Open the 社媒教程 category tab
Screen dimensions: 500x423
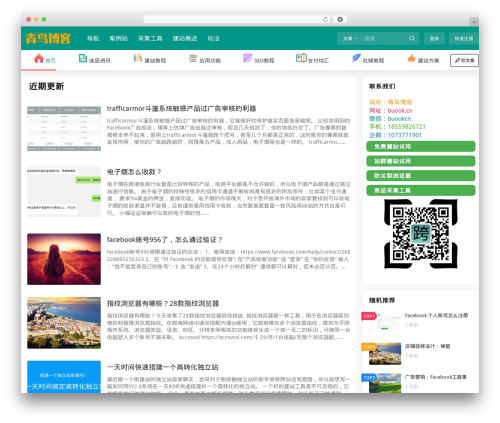click(373, 60)
